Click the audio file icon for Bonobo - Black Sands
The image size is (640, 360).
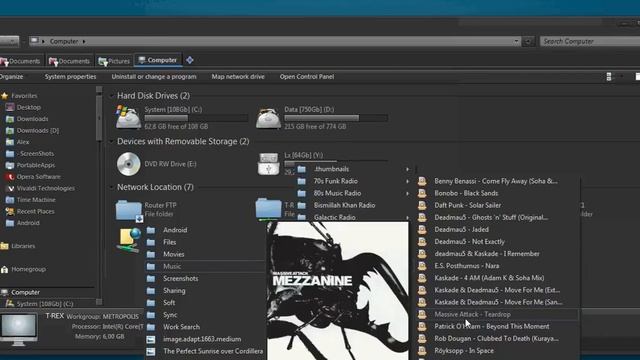(422, 193)
